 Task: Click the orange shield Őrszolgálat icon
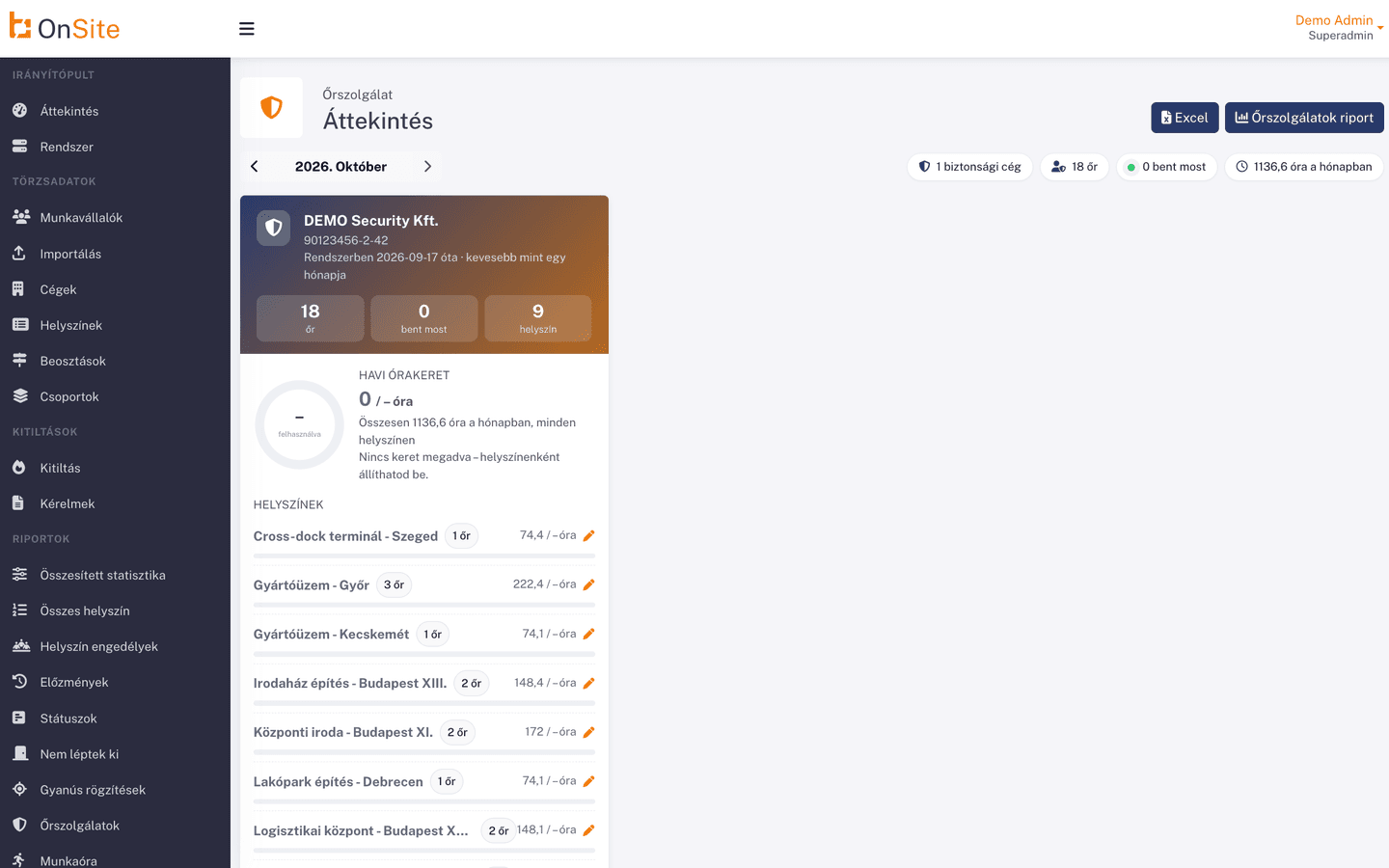(x=271, y=107)
